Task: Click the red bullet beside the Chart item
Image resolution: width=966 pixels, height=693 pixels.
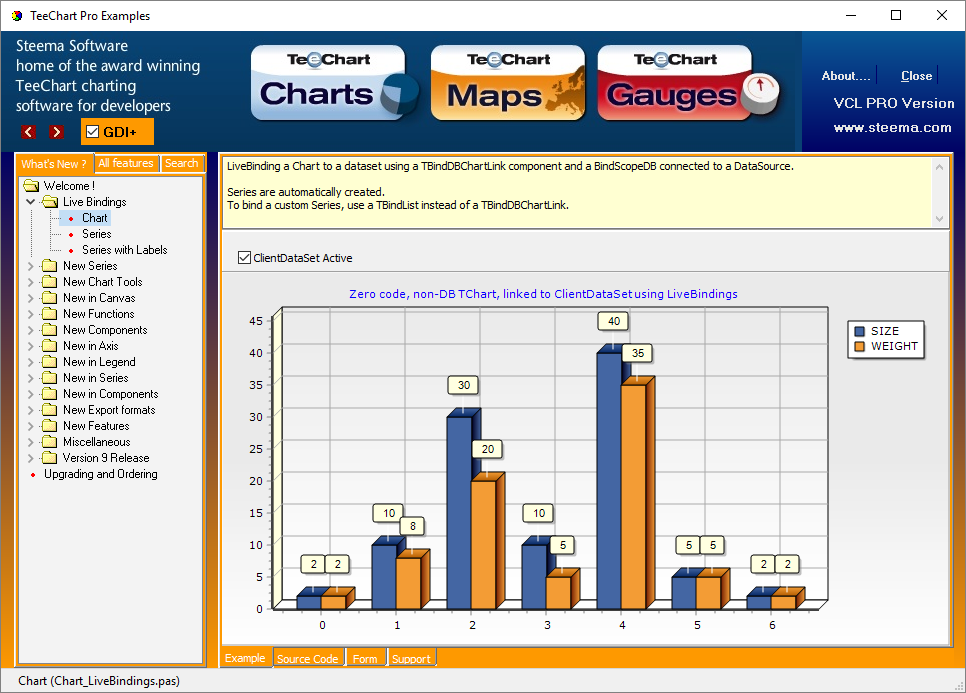Action: [71, 218]
